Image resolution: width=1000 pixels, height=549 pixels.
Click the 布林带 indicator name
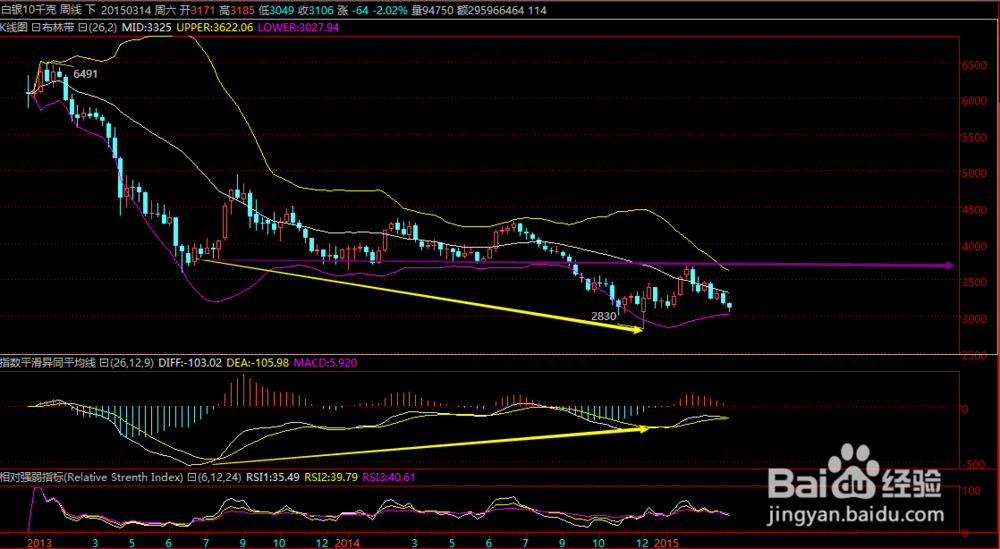pos(56,27)
